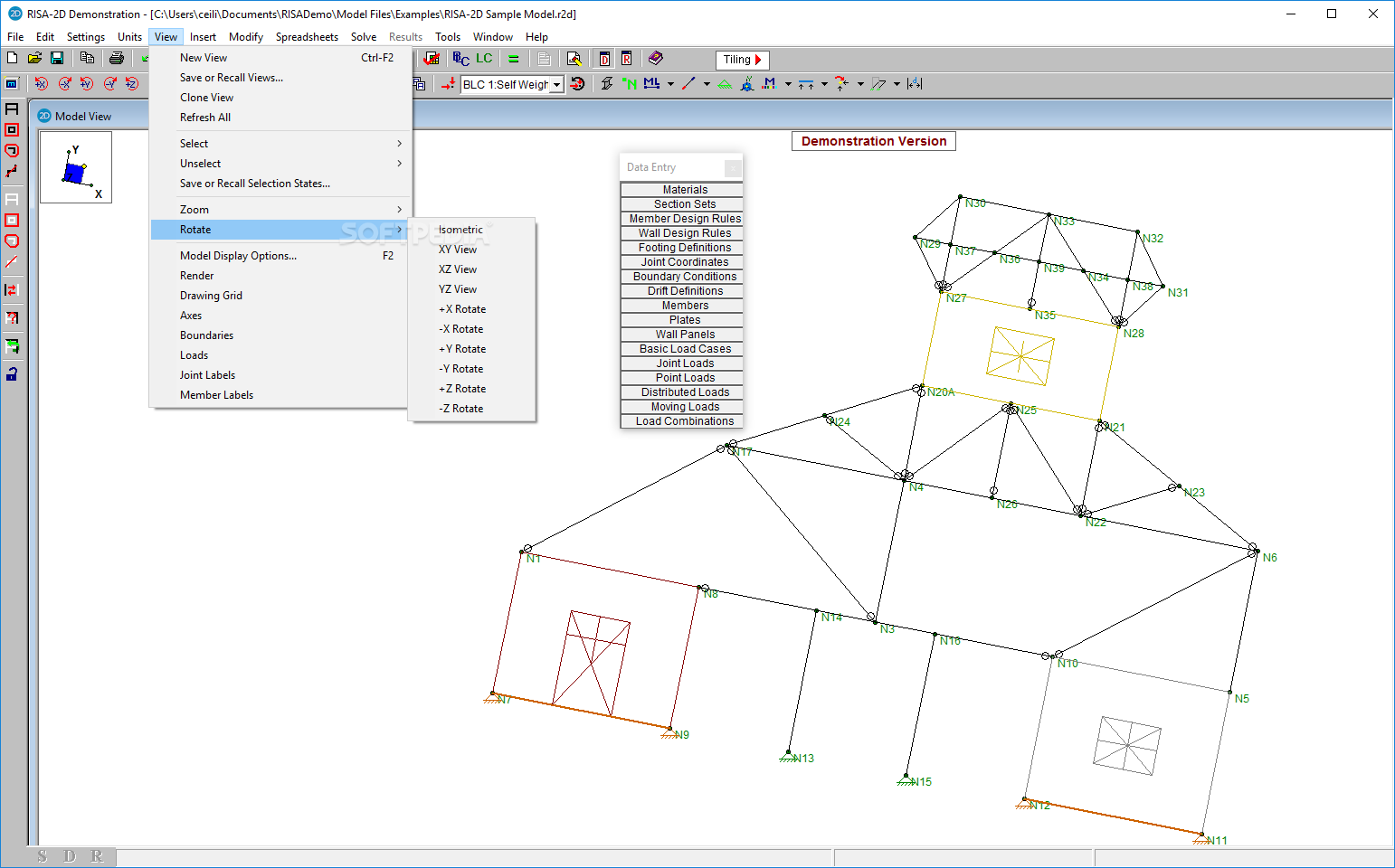The image size is (1395, 868).
Task: Click the Model View window title
Action: [x=83, y=117]
